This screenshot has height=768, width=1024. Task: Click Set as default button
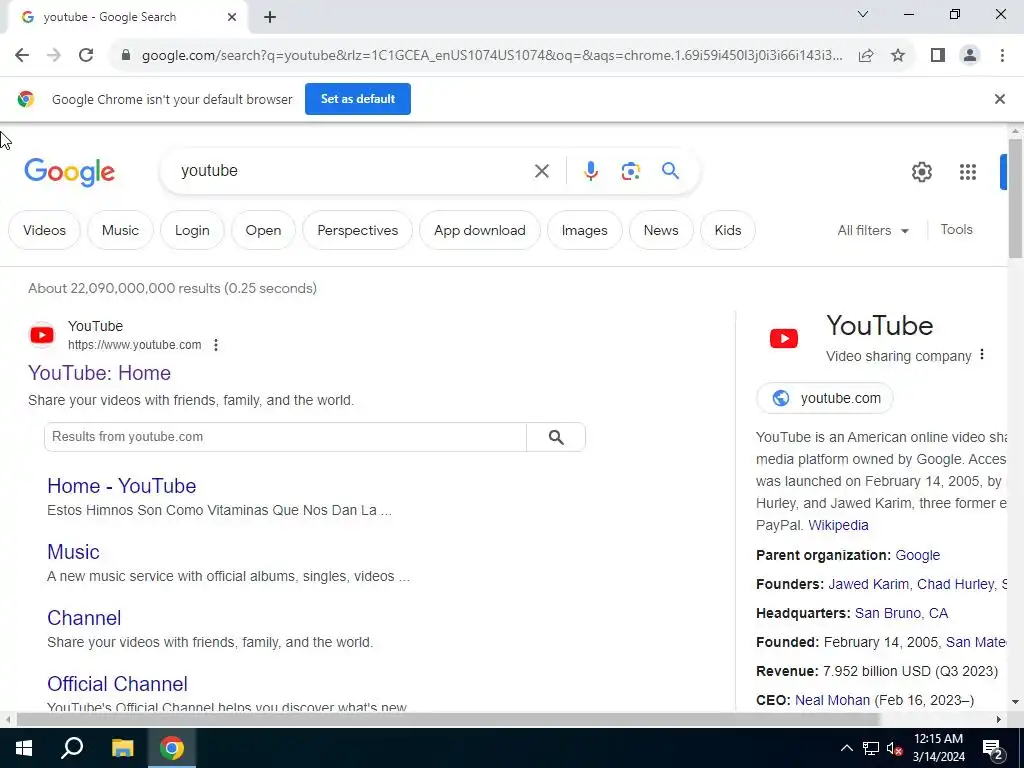coord(358,99)
